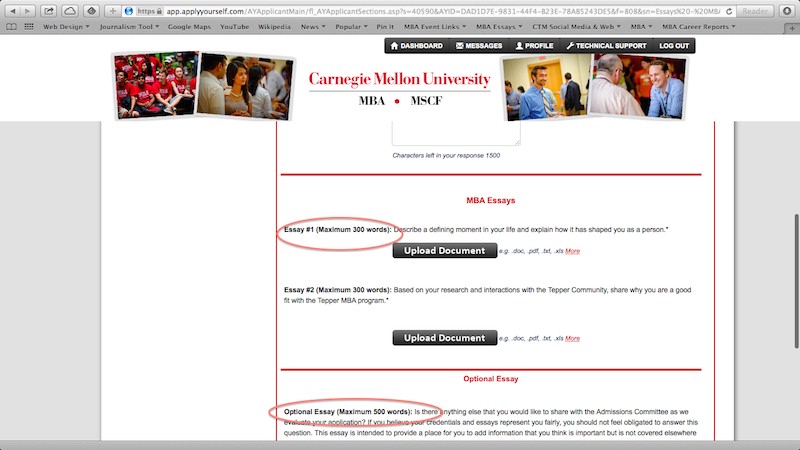This screenshot has height=450, width=800.
Task: Open the Wikipedia bookmark
Action: [274, 27]
